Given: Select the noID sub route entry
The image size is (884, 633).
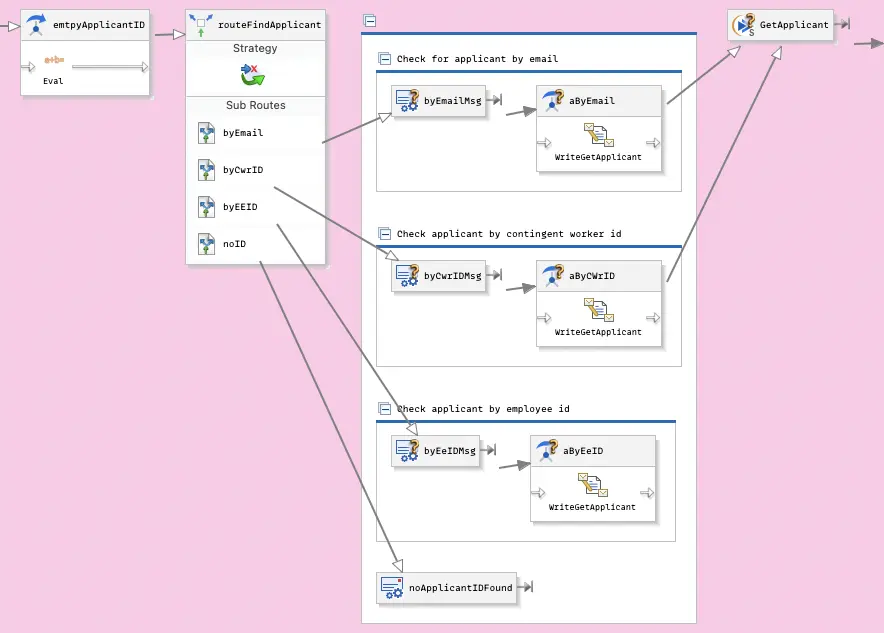Looking at the screenshot, I should 231,243.
